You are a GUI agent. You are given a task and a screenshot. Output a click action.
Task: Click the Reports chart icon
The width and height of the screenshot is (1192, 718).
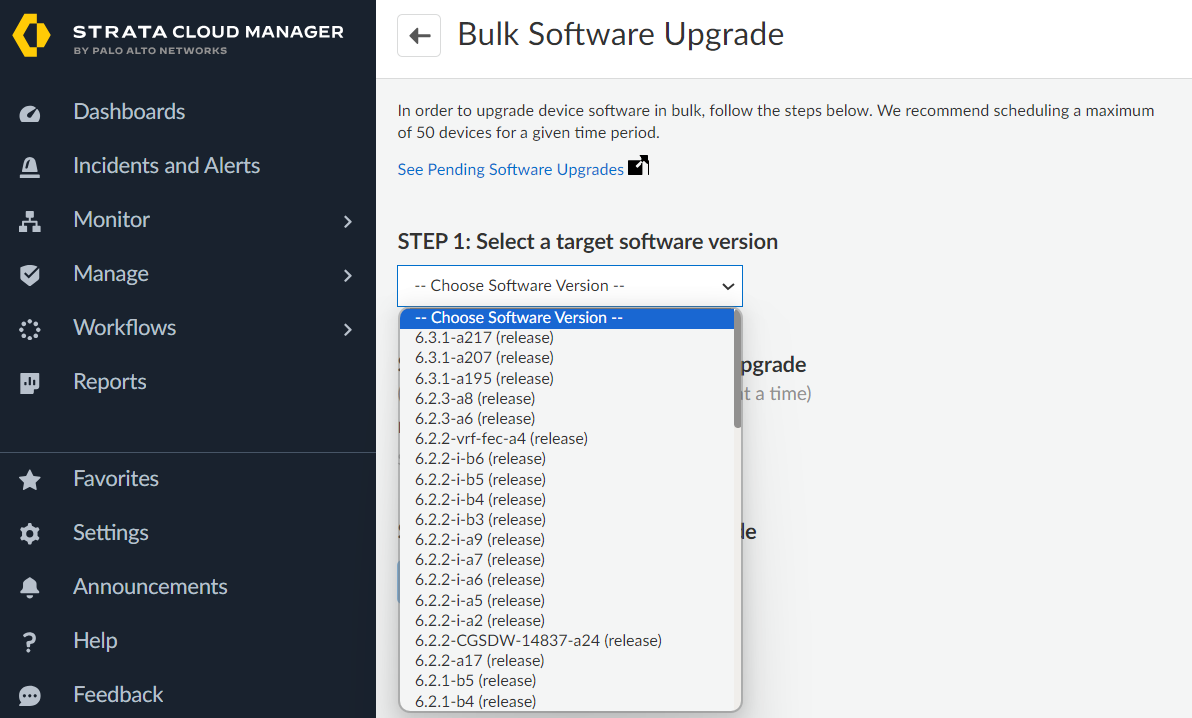(x=30, y=383)
